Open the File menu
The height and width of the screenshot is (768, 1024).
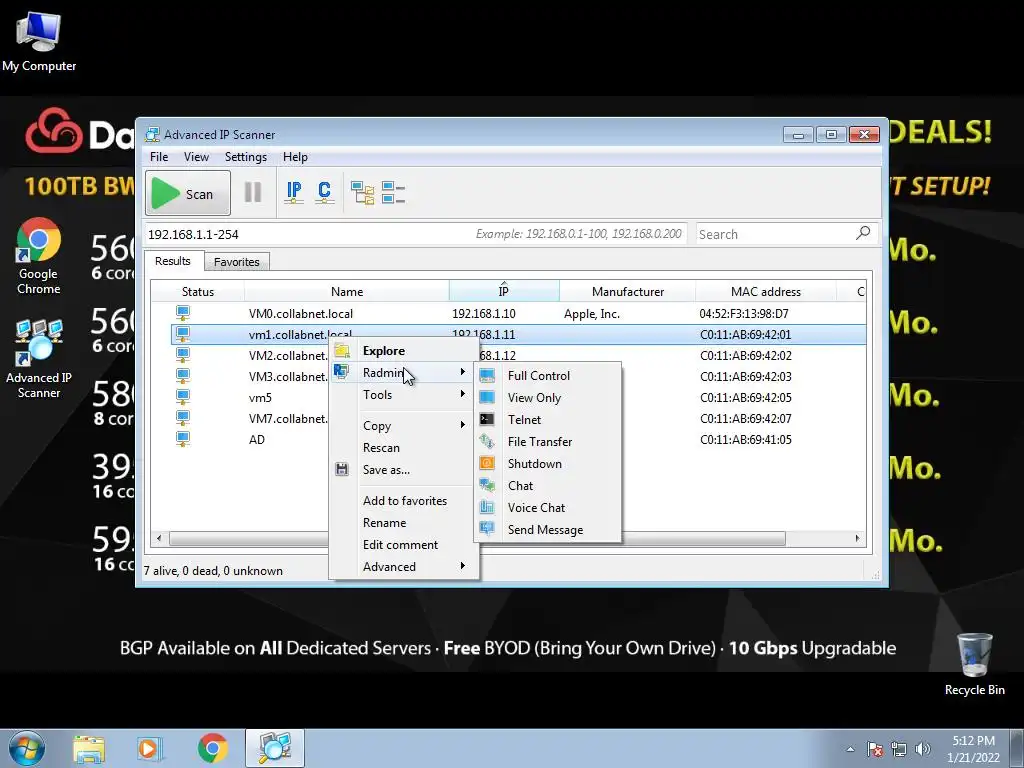click(159, 157)
